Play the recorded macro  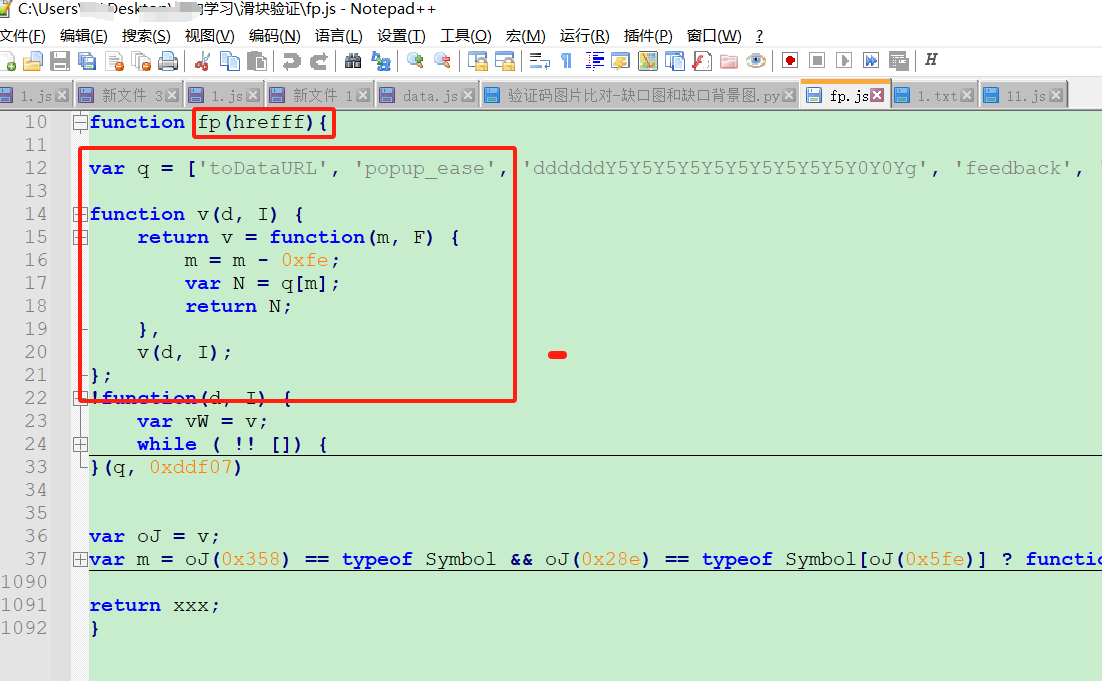844,60
